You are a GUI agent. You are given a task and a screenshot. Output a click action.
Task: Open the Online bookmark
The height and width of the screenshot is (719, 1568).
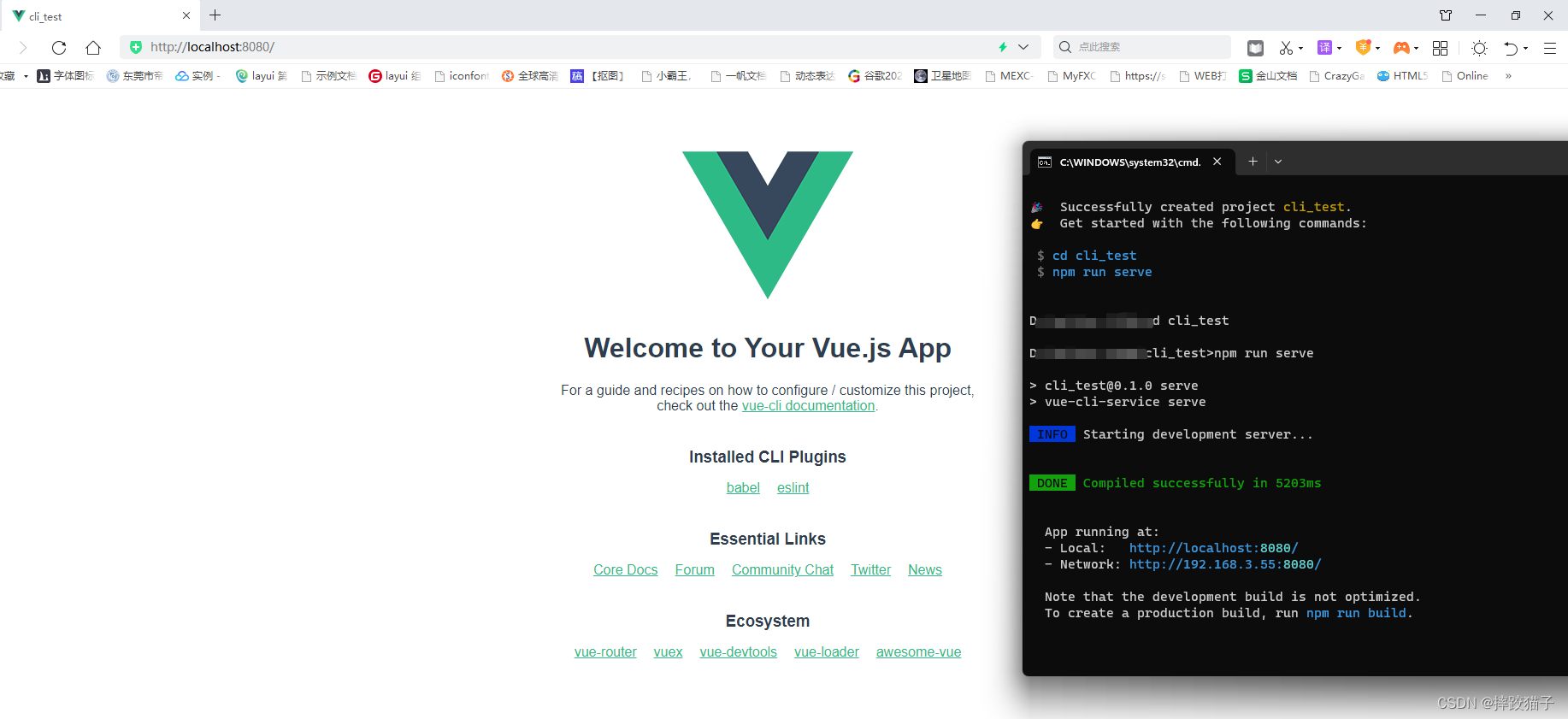coord(1465,76)
